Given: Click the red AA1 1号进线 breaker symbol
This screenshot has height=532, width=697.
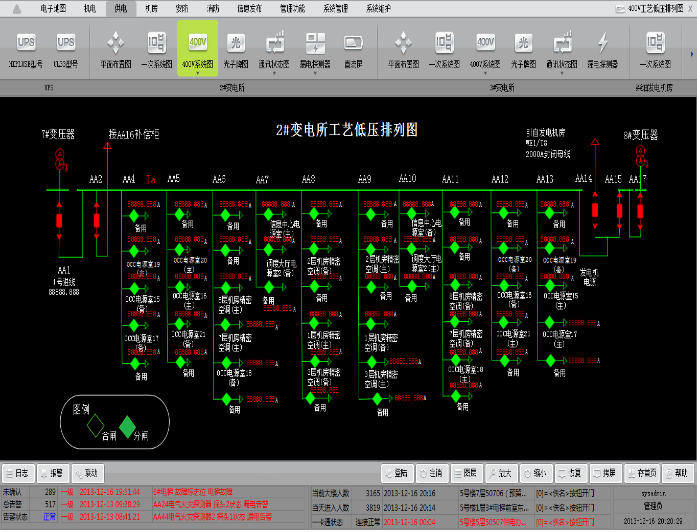Looking at the screenshot, I should [x=59, y=221].
